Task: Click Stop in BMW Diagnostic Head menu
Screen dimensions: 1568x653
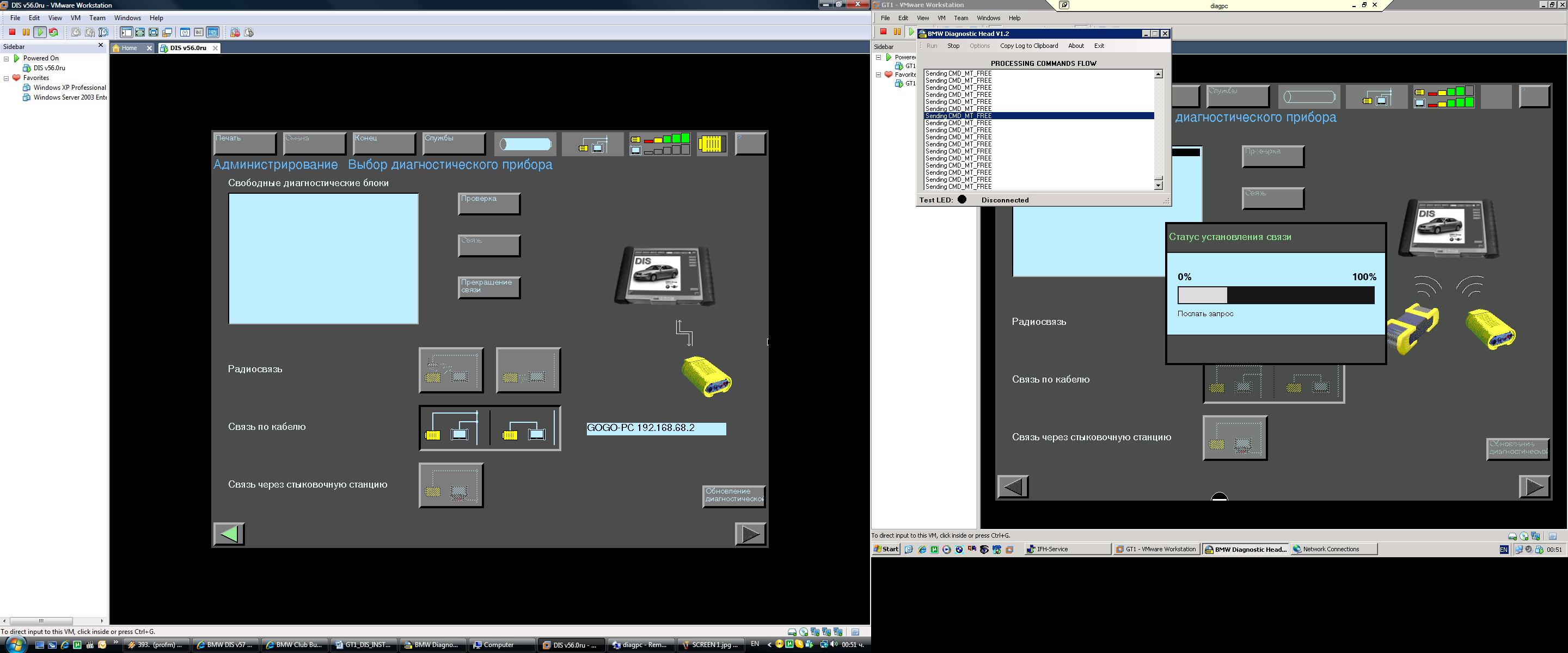Action: pos(953,46)
